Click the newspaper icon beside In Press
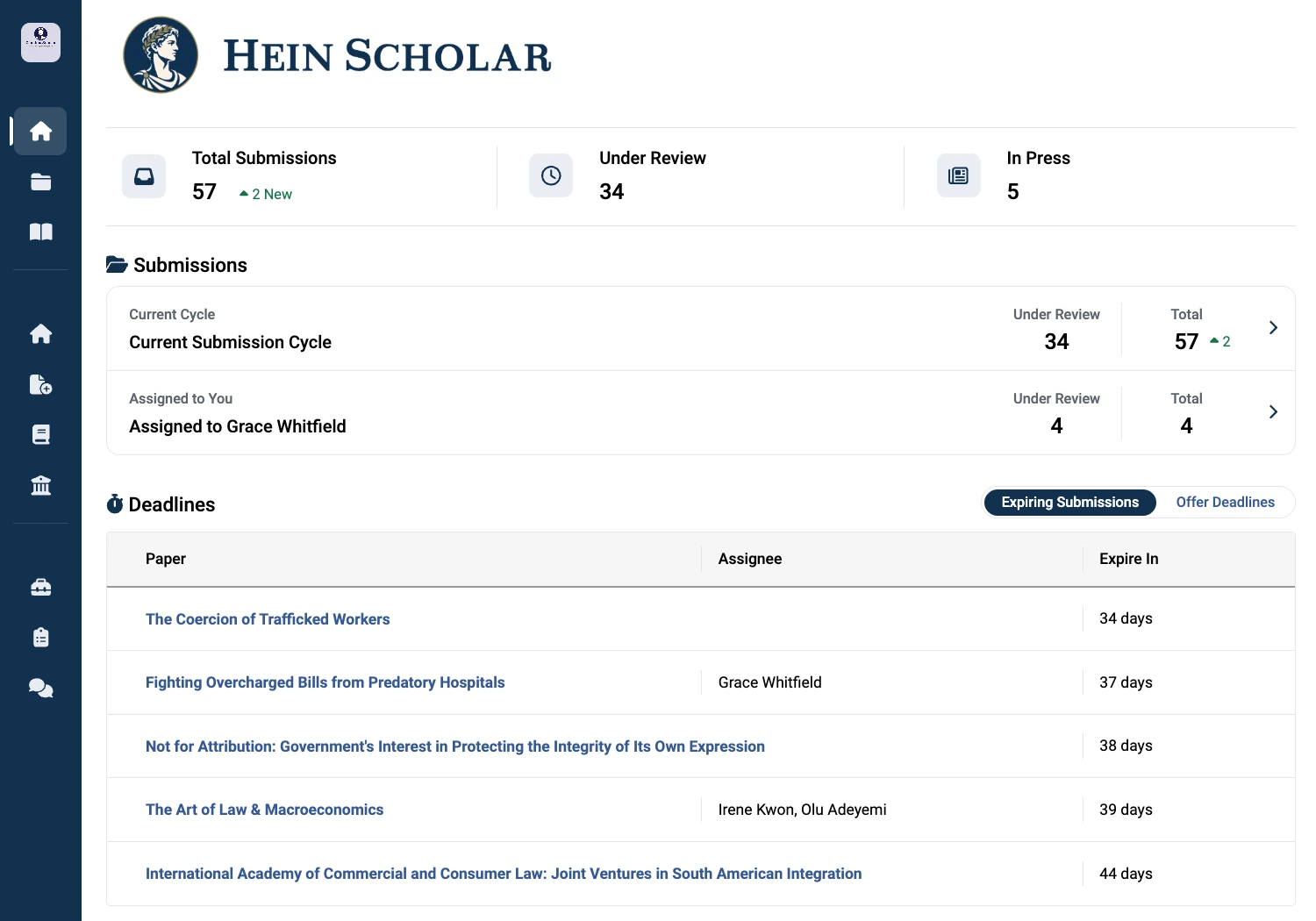1316x921 pixels. tap(959, 176)
